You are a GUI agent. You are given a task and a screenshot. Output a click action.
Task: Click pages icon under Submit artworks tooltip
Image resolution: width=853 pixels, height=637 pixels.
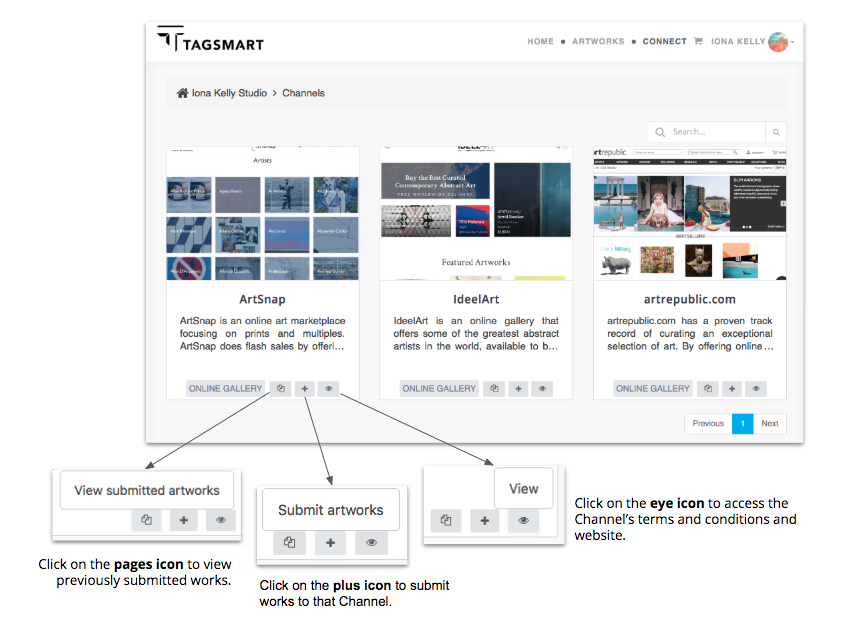tap(289, 542)
